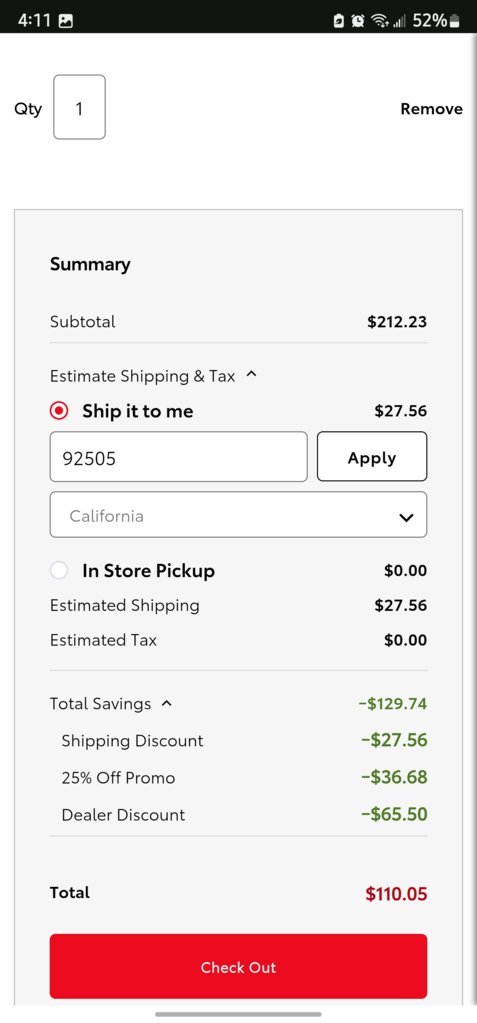Screen dimensions: 477x1023
Task: Collapse Estimate Shipping & Tax section
Action: pos(252,375)
